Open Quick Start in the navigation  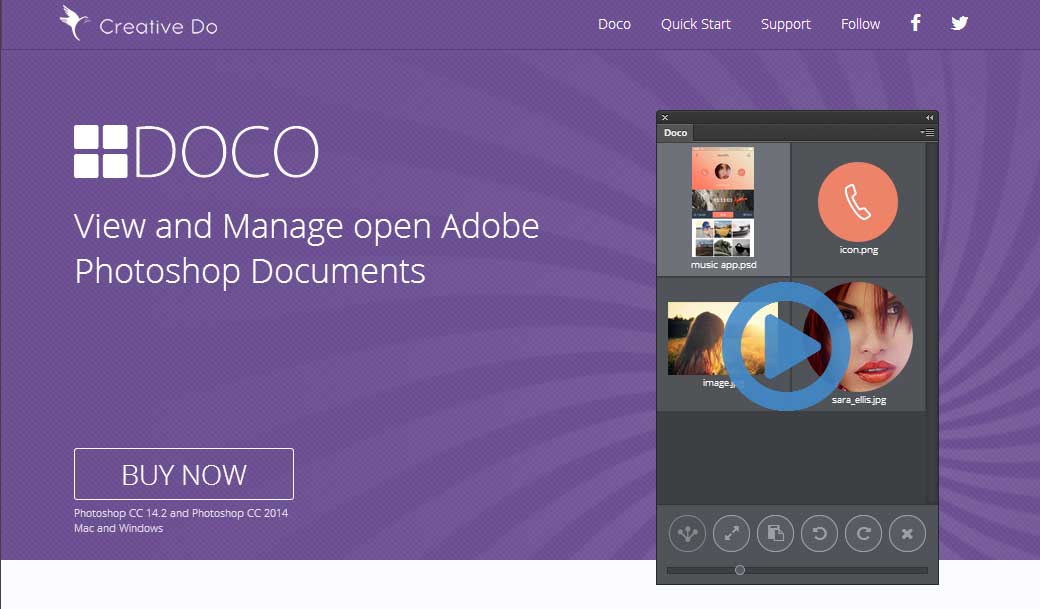click(x=696, y=24)
